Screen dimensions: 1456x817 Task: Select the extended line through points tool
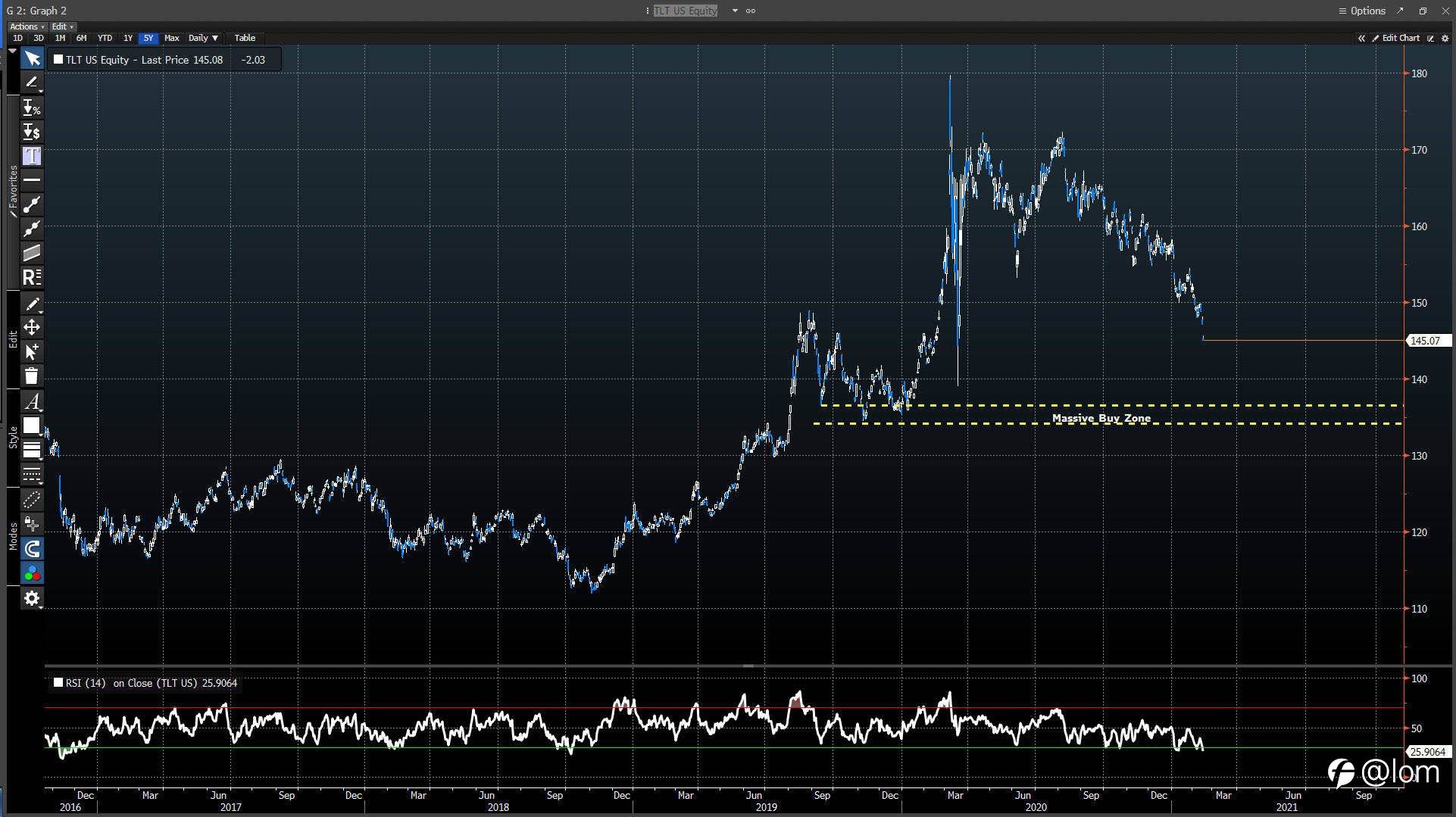[32, 229]
